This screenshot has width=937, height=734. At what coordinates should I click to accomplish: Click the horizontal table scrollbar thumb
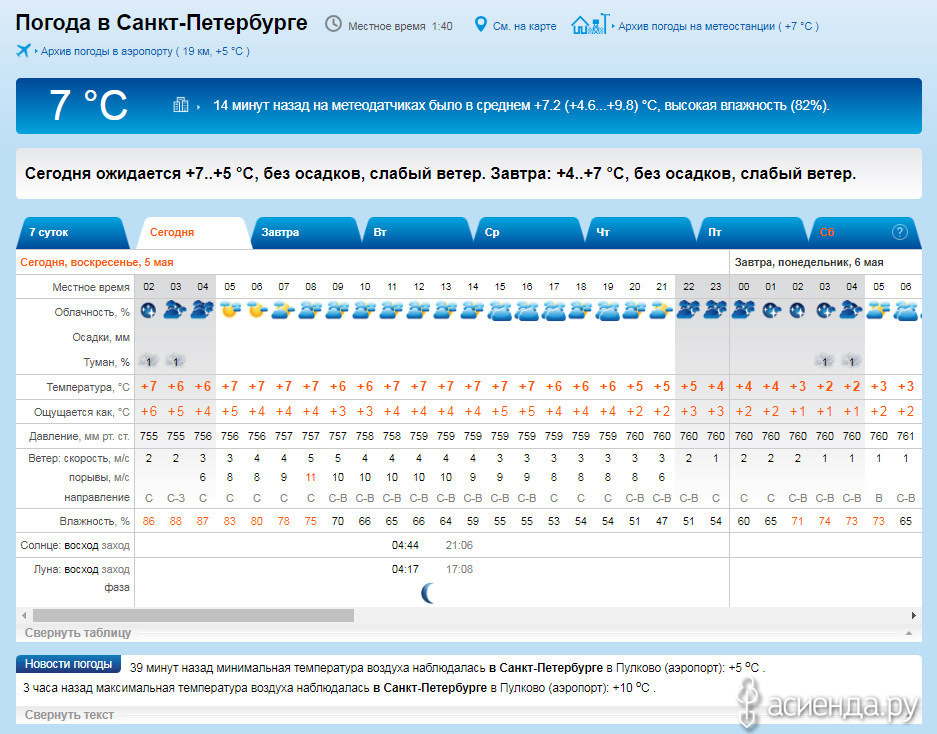coord(193,615)
